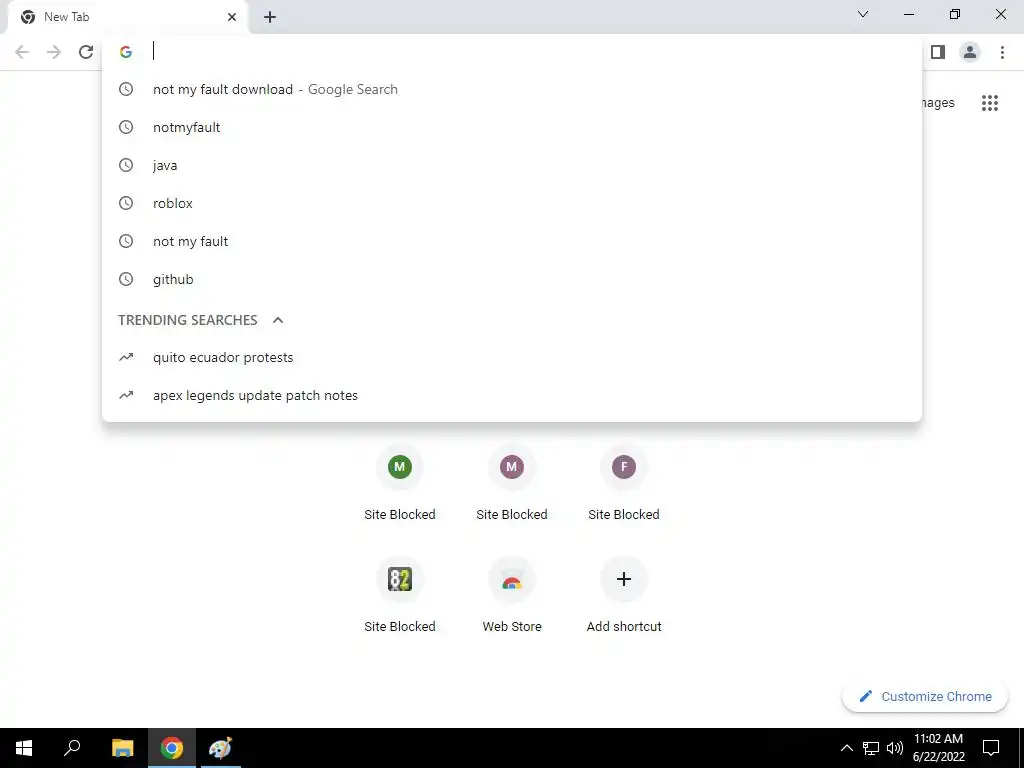Choose the "not my fault" suggestion
Viewport: 1024px width, 768px height.
click(x=512, y=241)
